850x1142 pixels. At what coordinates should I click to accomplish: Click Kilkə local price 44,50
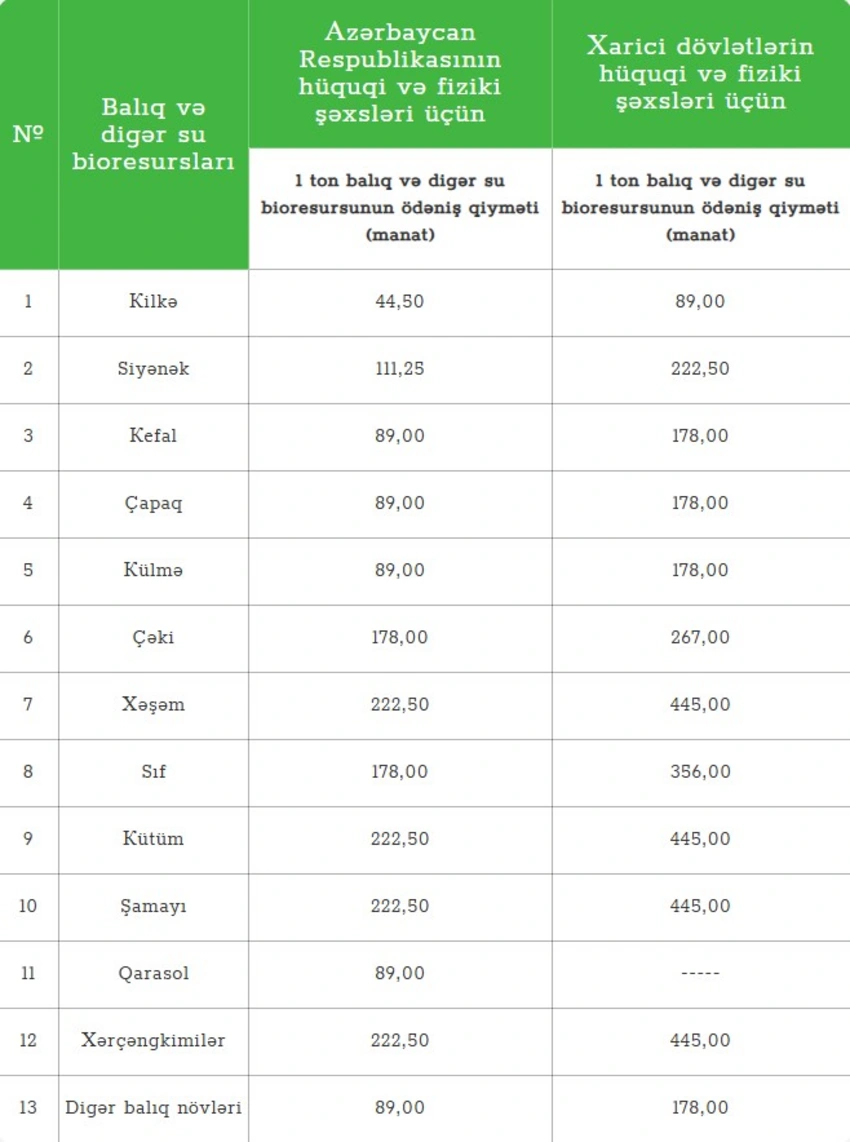coord(400,301)
